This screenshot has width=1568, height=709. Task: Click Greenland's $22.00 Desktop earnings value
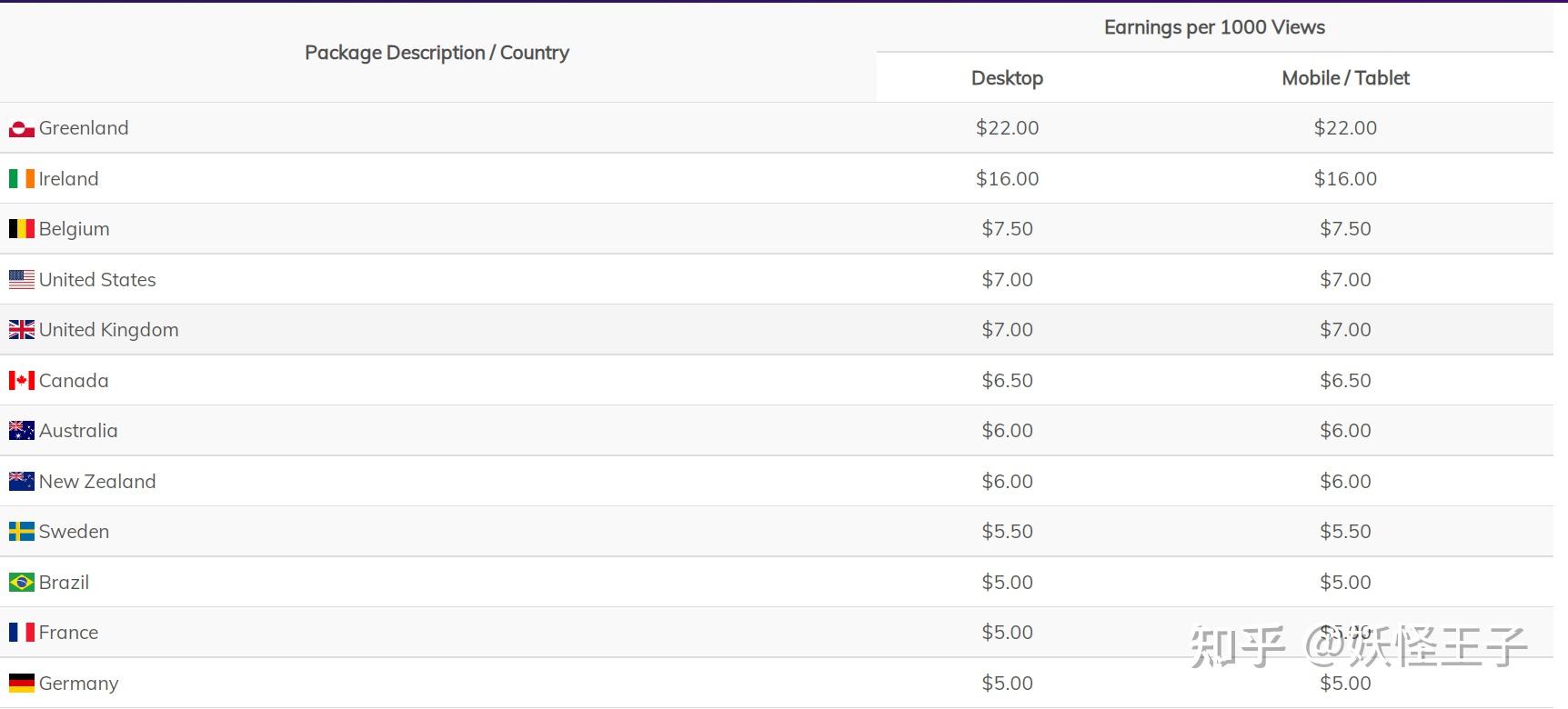pos(1007,128)
